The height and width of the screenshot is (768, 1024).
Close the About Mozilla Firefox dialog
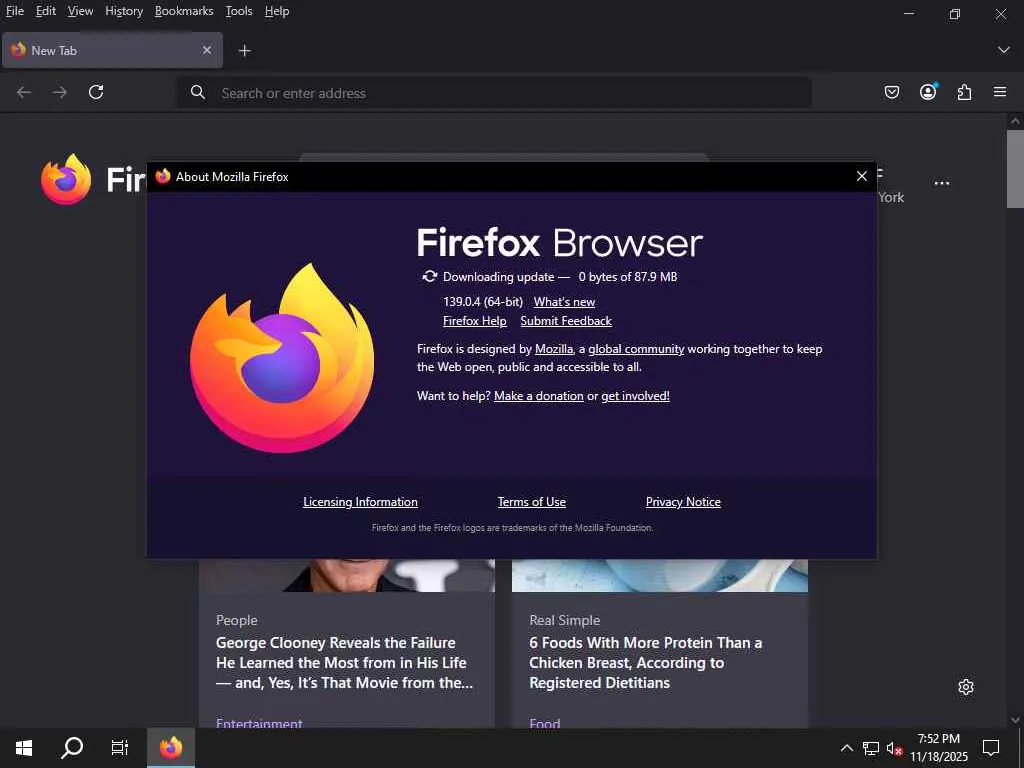(x=861, y=176)
